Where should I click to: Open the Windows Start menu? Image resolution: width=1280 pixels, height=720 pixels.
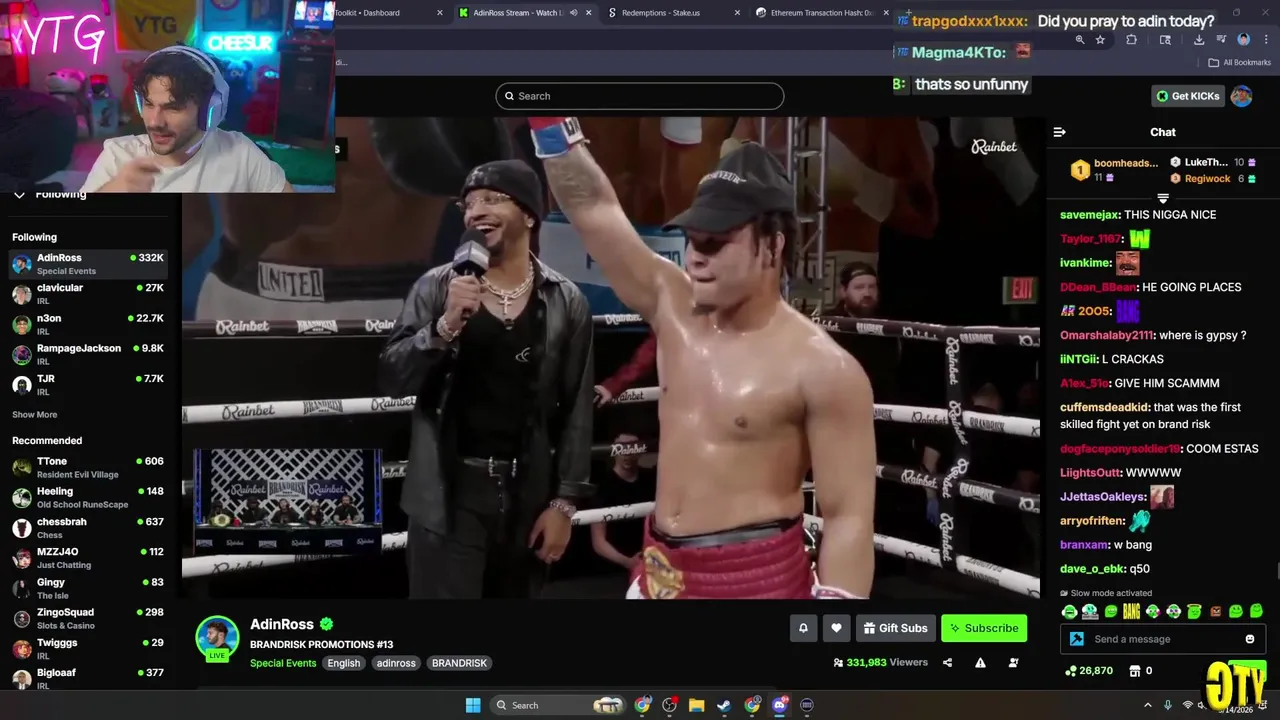[473, 705]
